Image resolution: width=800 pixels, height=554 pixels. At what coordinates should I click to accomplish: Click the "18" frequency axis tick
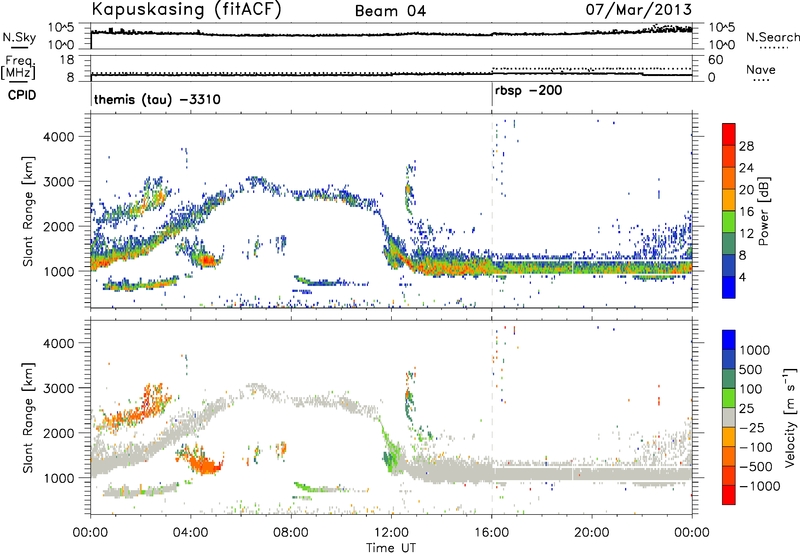[67, 60]
